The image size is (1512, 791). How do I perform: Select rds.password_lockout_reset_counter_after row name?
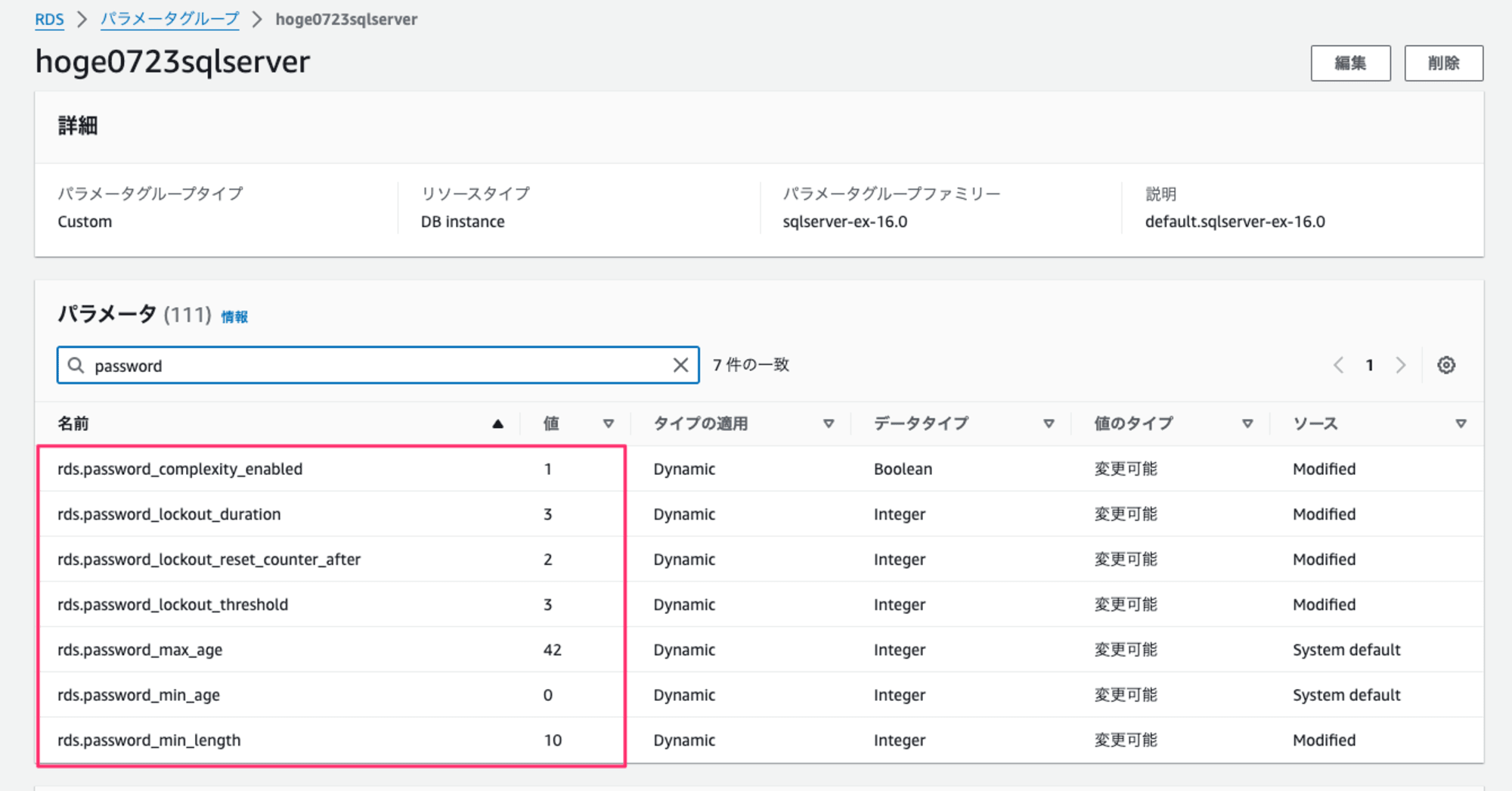pos(209,560)
